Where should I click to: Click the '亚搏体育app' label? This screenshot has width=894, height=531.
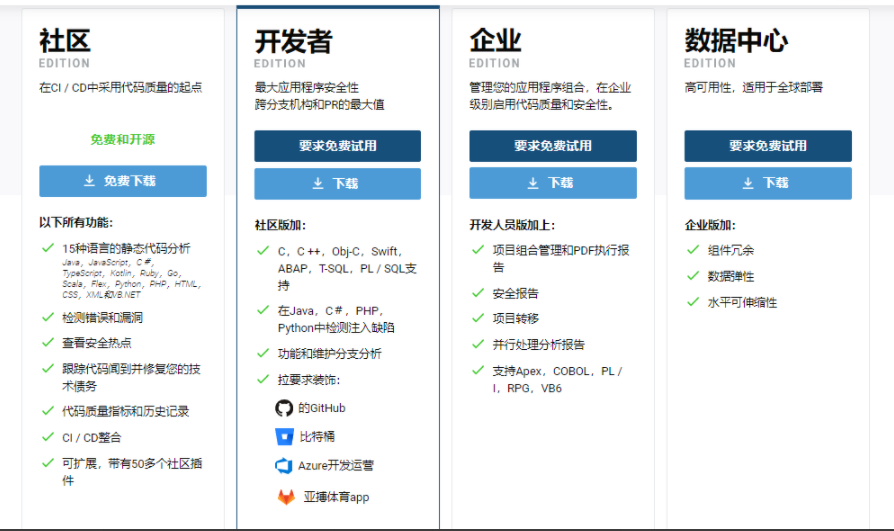point(336,497)
